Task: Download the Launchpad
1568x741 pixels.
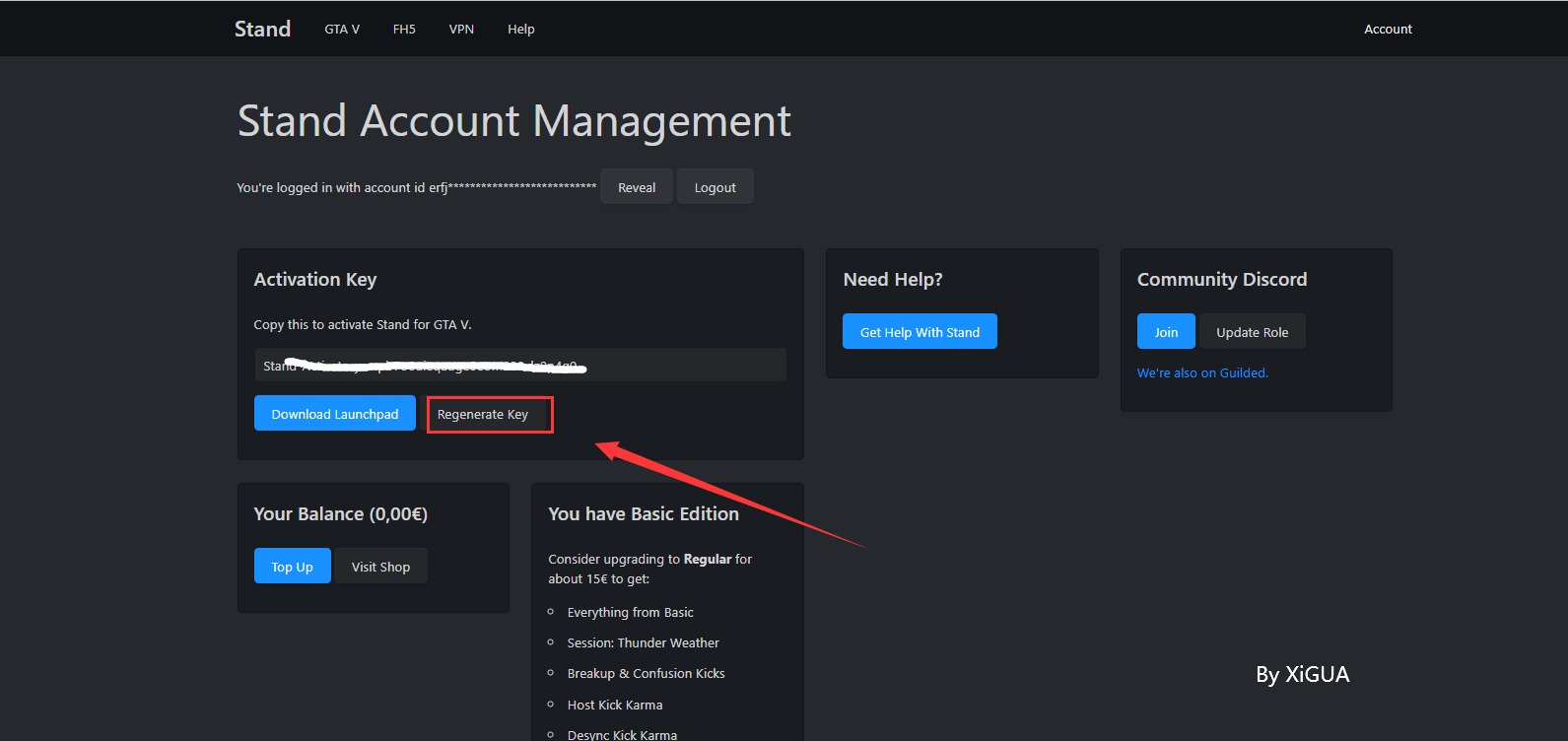Action: click(x=335, y=414)
